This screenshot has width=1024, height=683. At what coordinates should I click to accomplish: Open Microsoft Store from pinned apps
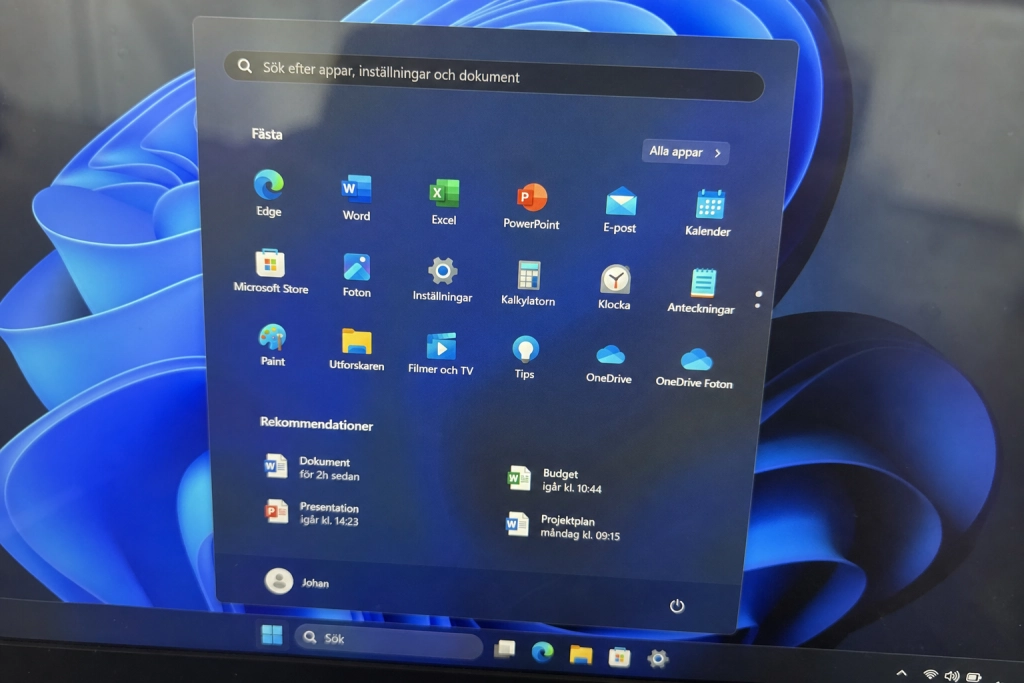[x=270, y=270]
